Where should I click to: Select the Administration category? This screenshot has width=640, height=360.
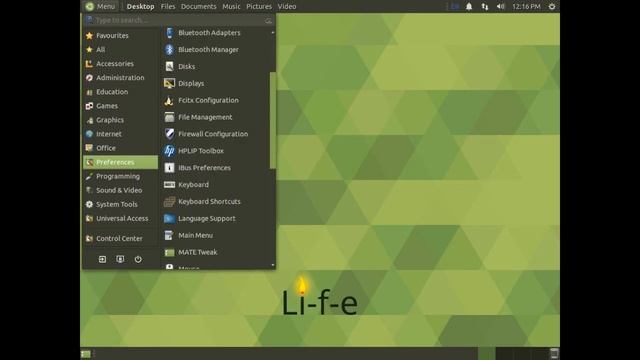pyautogui.click(x=120, y=78)
